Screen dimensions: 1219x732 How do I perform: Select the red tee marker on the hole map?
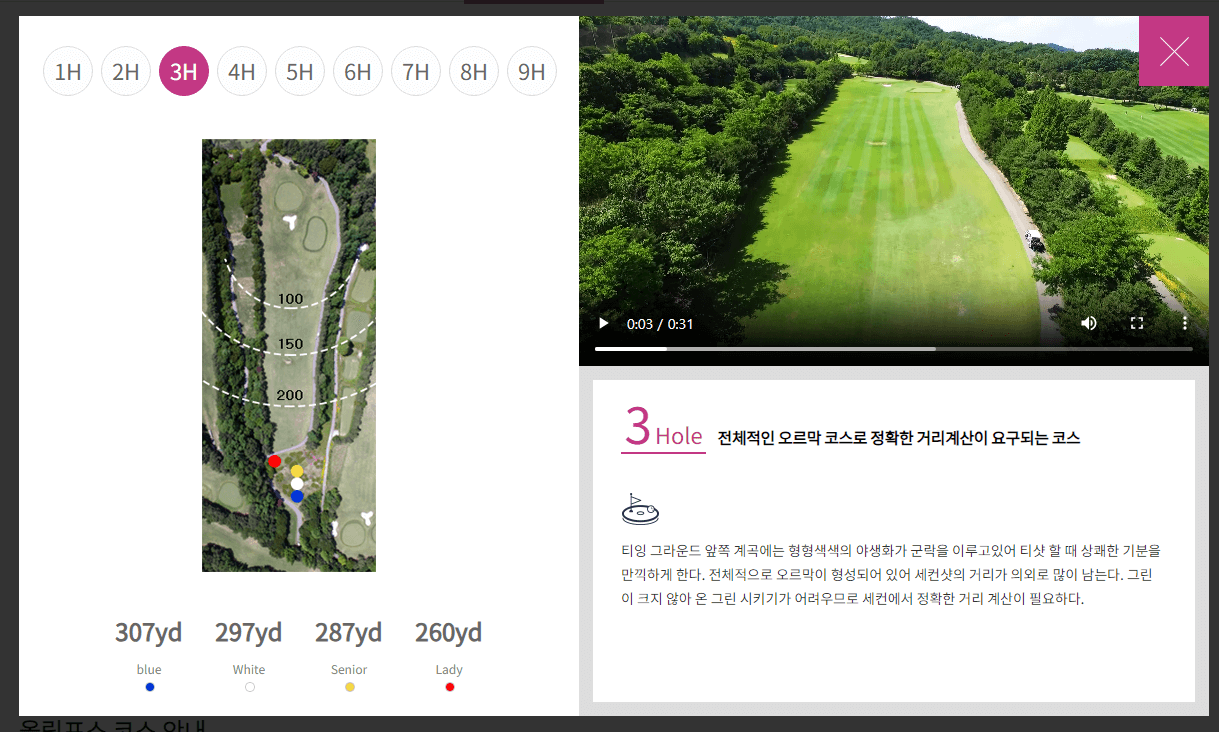[274, 461]
